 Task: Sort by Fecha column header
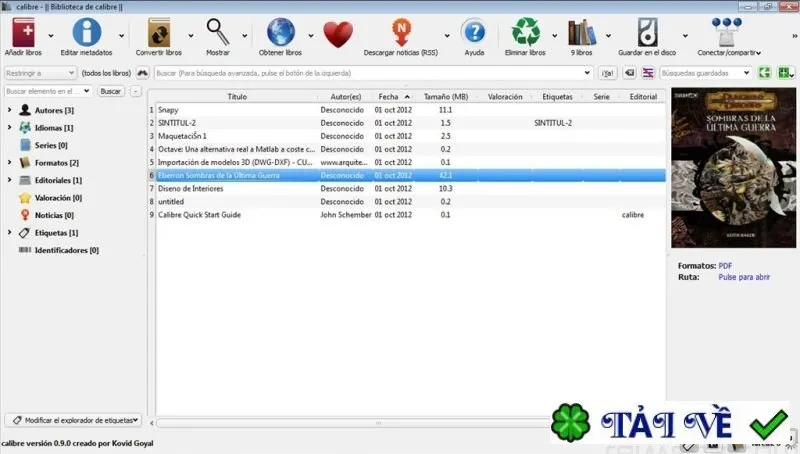point(393,96)
